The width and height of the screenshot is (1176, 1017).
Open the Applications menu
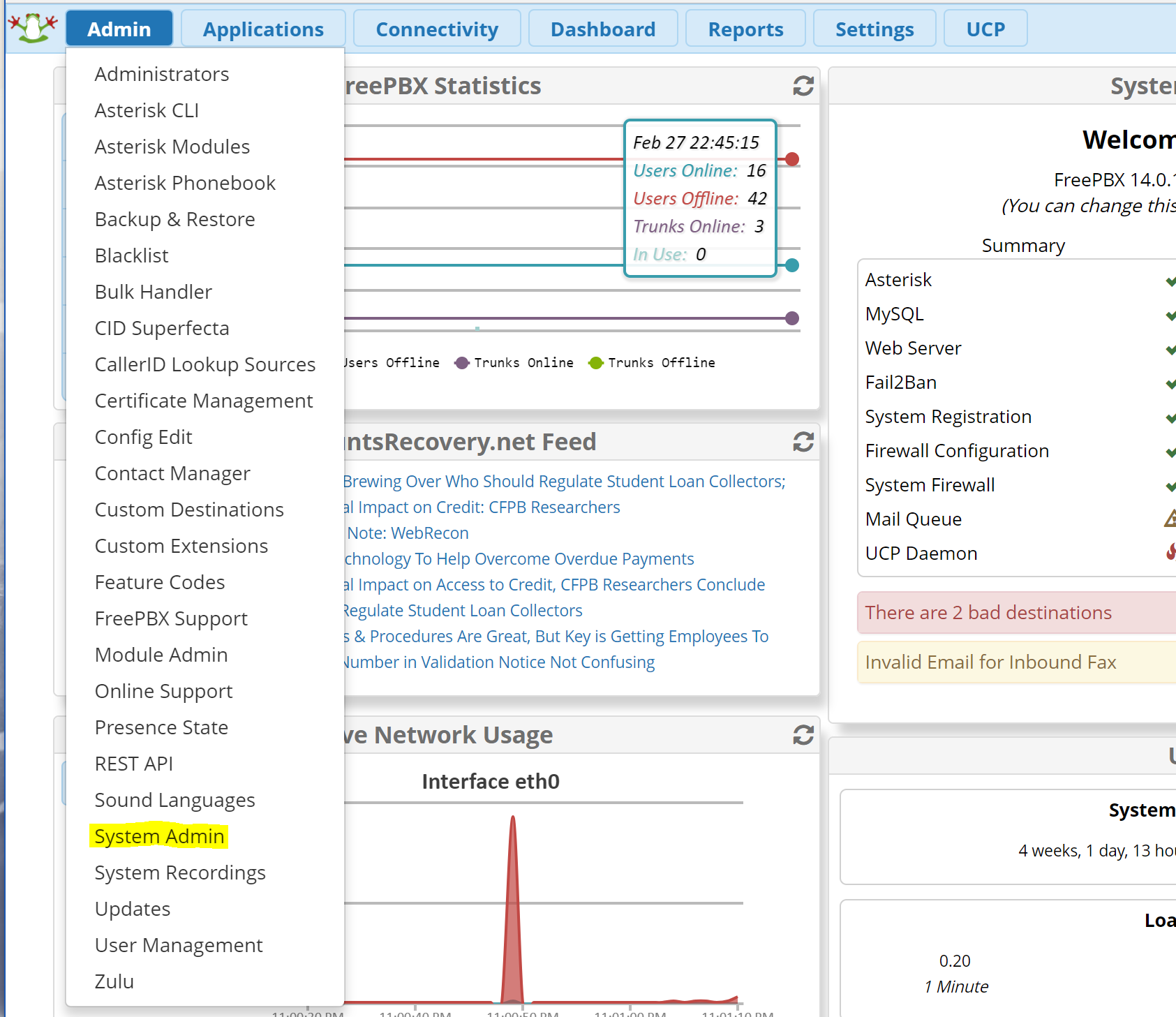pyautogui.click(x=263, y=29)
